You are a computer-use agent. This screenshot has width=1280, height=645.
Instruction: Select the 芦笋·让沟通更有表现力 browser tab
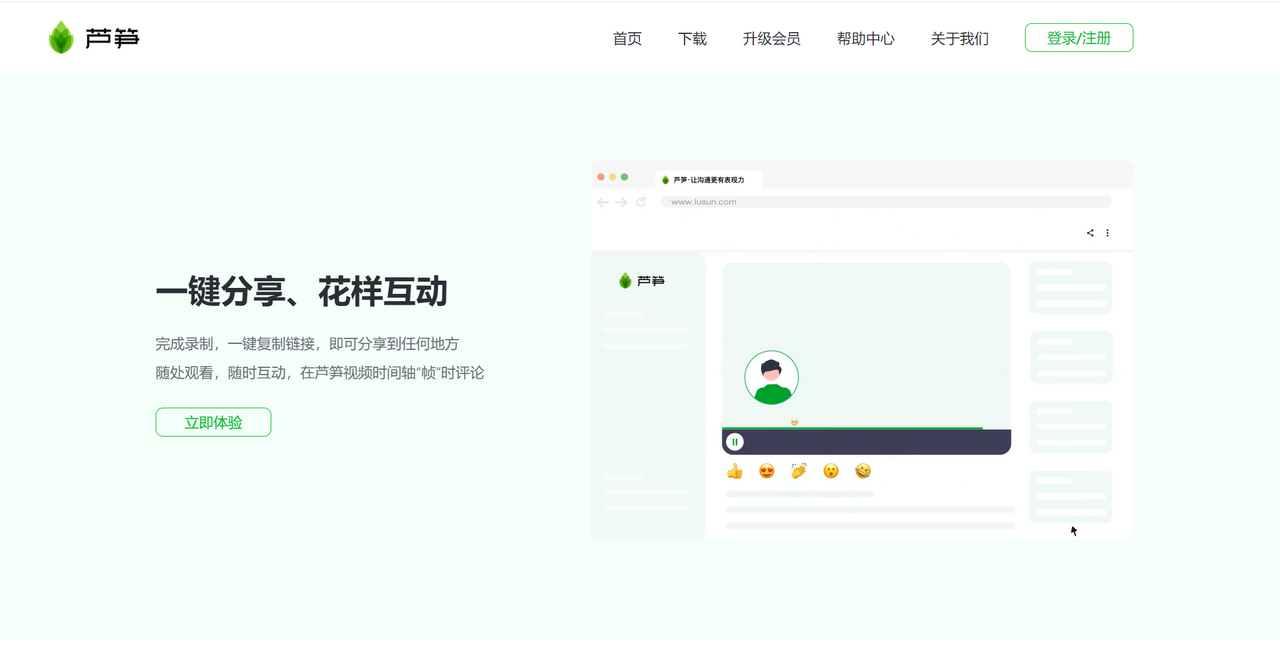tap(708, 180)
